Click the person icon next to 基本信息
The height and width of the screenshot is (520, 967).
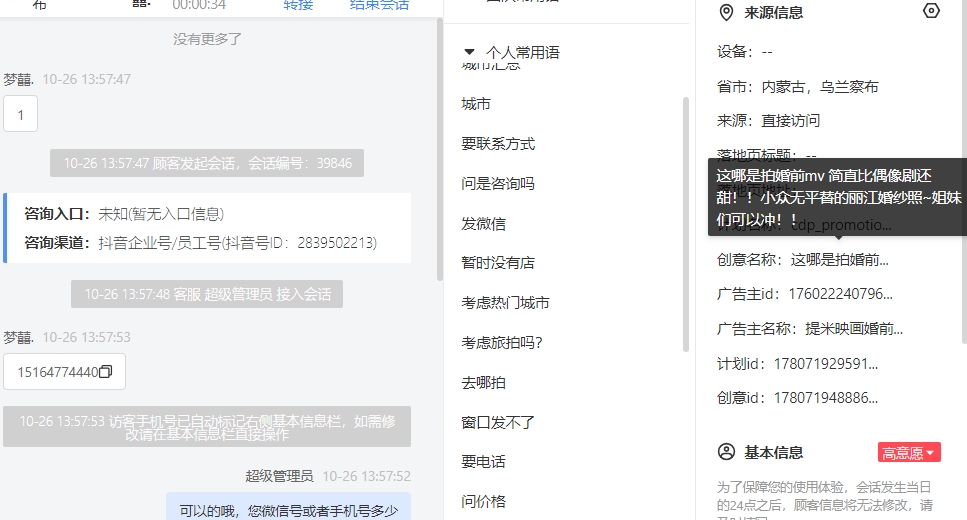[x=726, y=452]
